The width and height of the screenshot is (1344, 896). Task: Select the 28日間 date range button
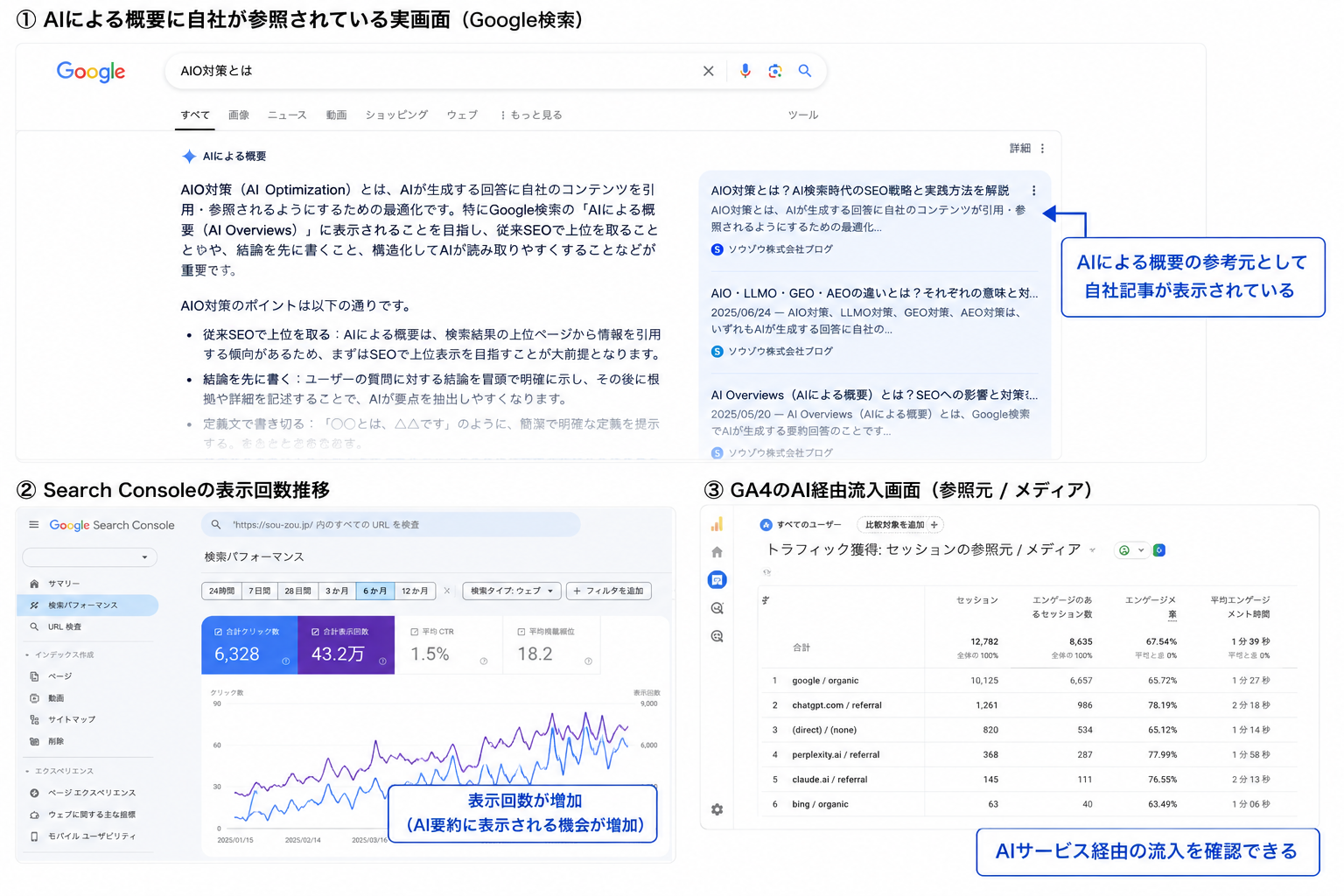(x=298, y=591)
